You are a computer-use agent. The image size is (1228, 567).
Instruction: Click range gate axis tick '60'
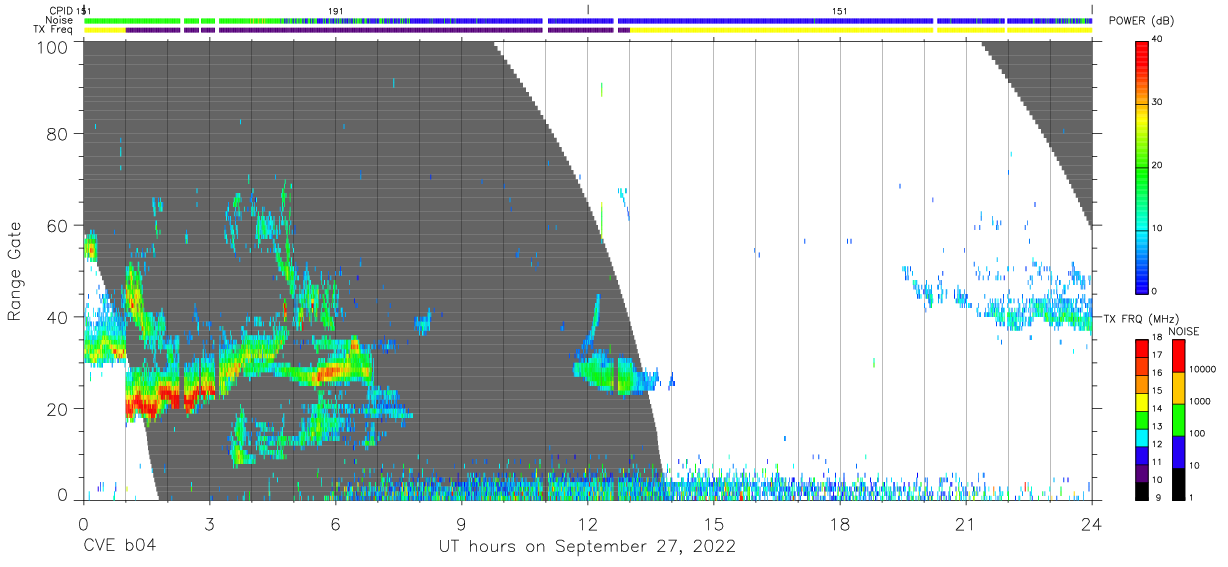tap(57, 225)
